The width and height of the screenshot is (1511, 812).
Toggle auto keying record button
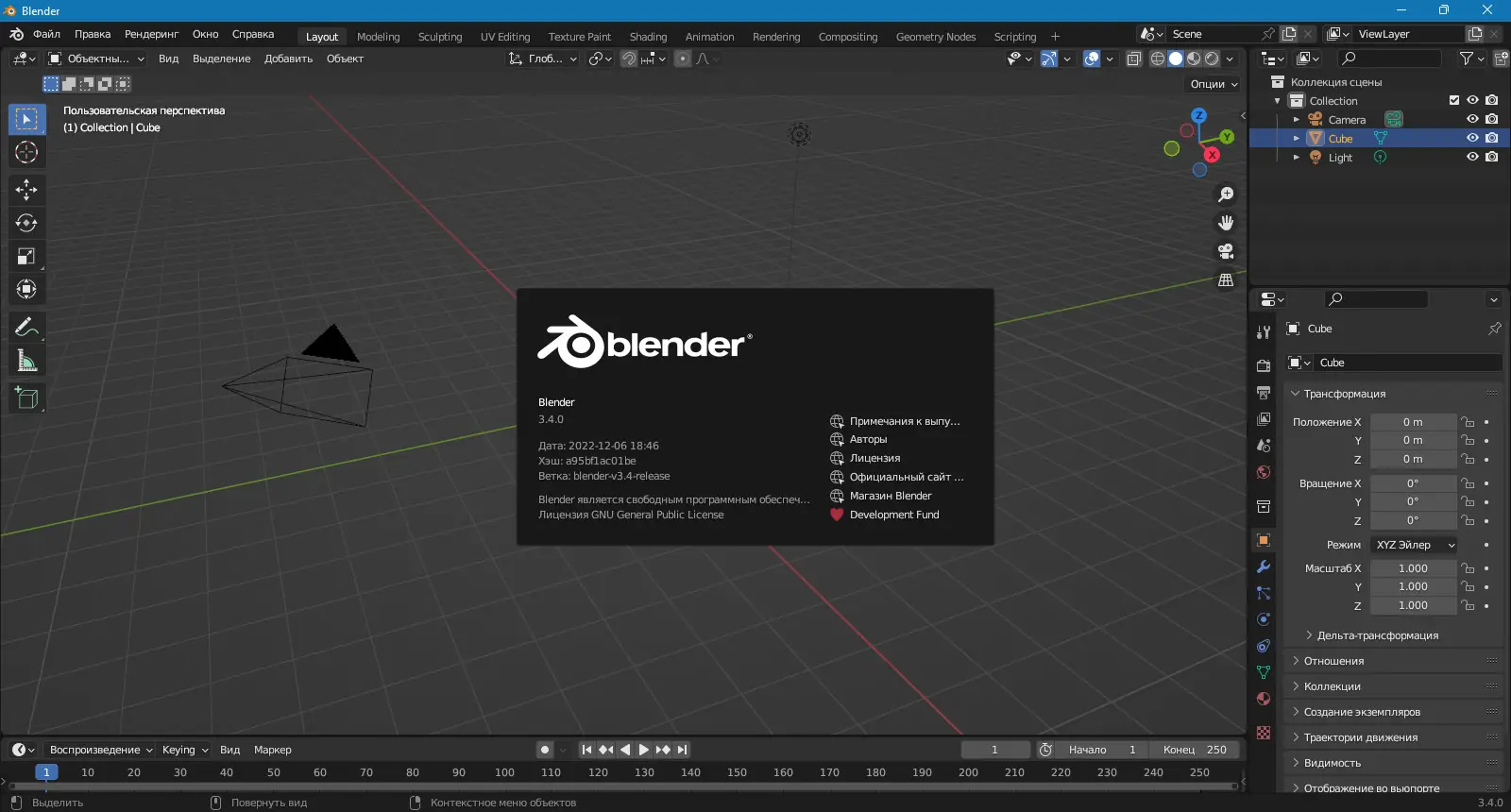545,750
